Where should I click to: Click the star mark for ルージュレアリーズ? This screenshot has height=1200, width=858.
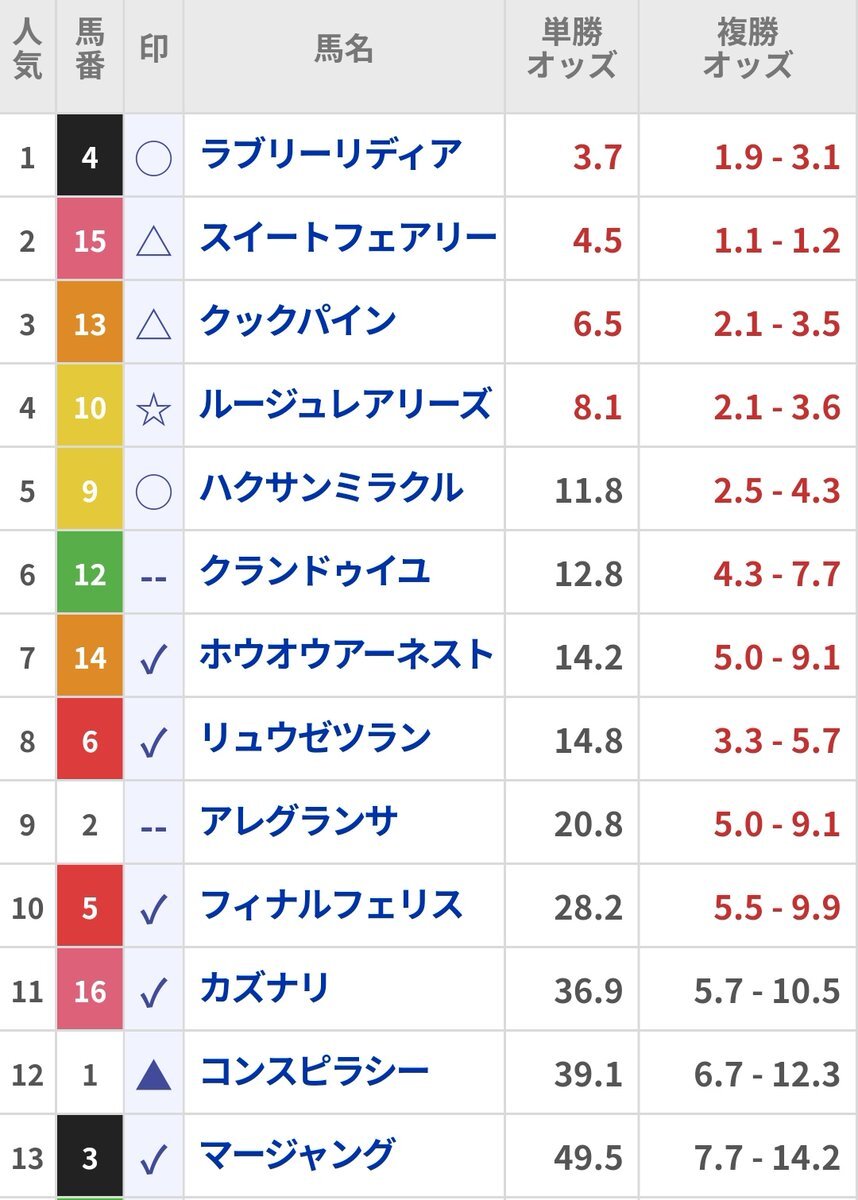point(153,408)
